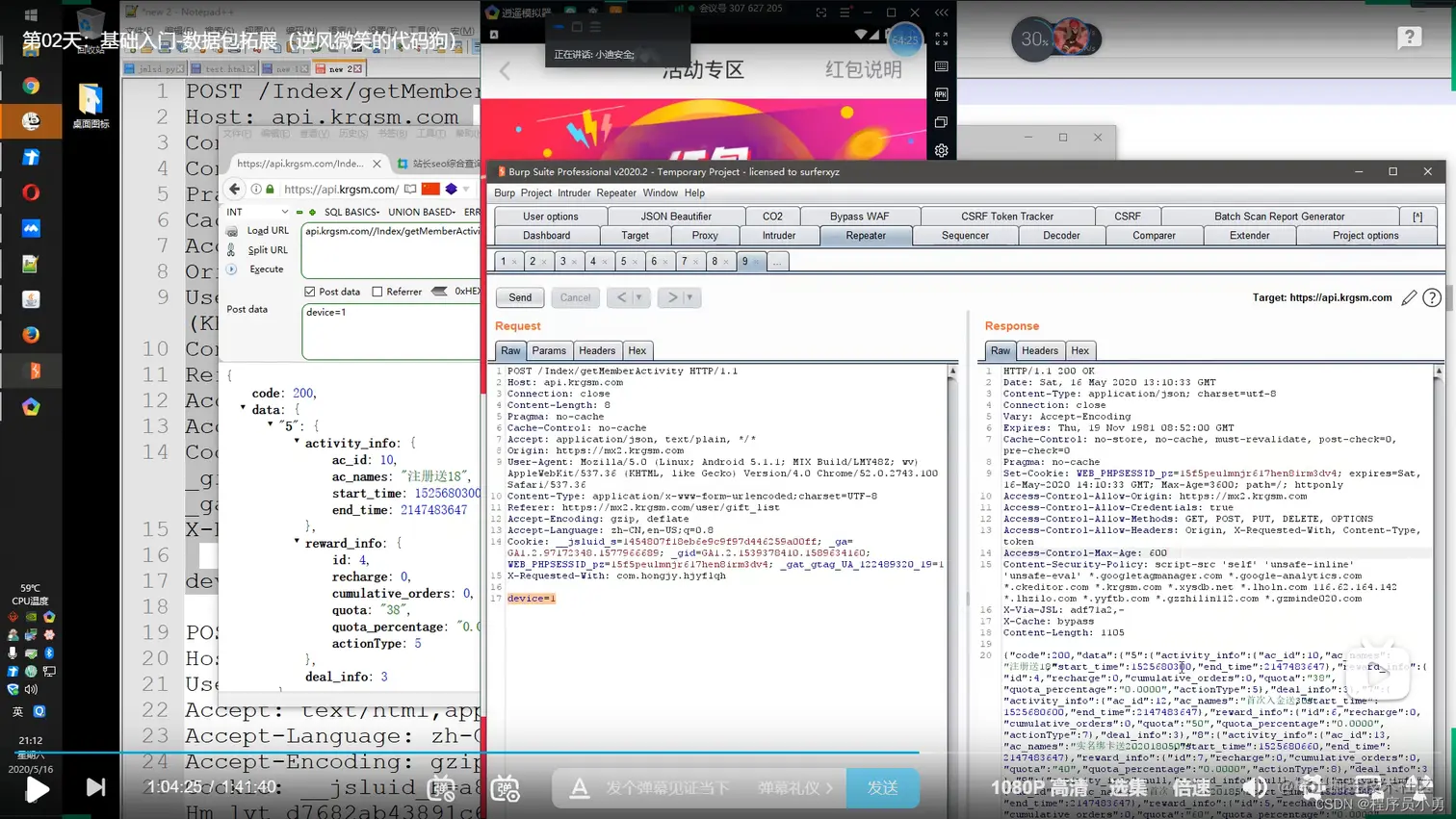Click the Cancel button in Repeater
This screenshot has height=819, width=1456.
point(575,297)
